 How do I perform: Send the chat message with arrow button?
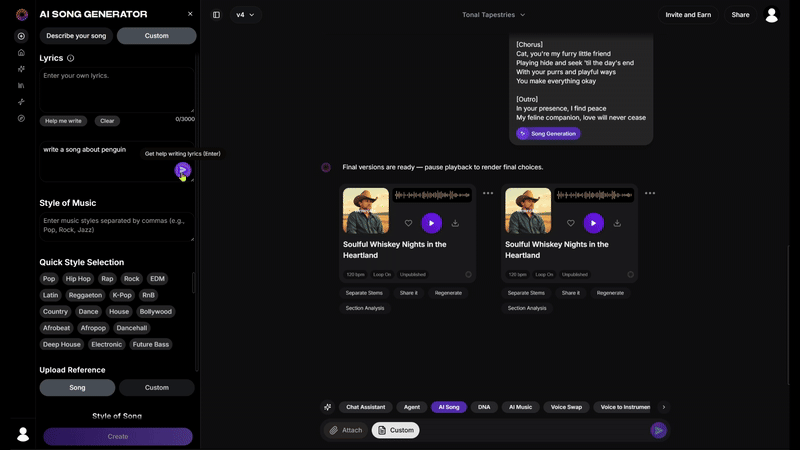(x=659, y=430)
